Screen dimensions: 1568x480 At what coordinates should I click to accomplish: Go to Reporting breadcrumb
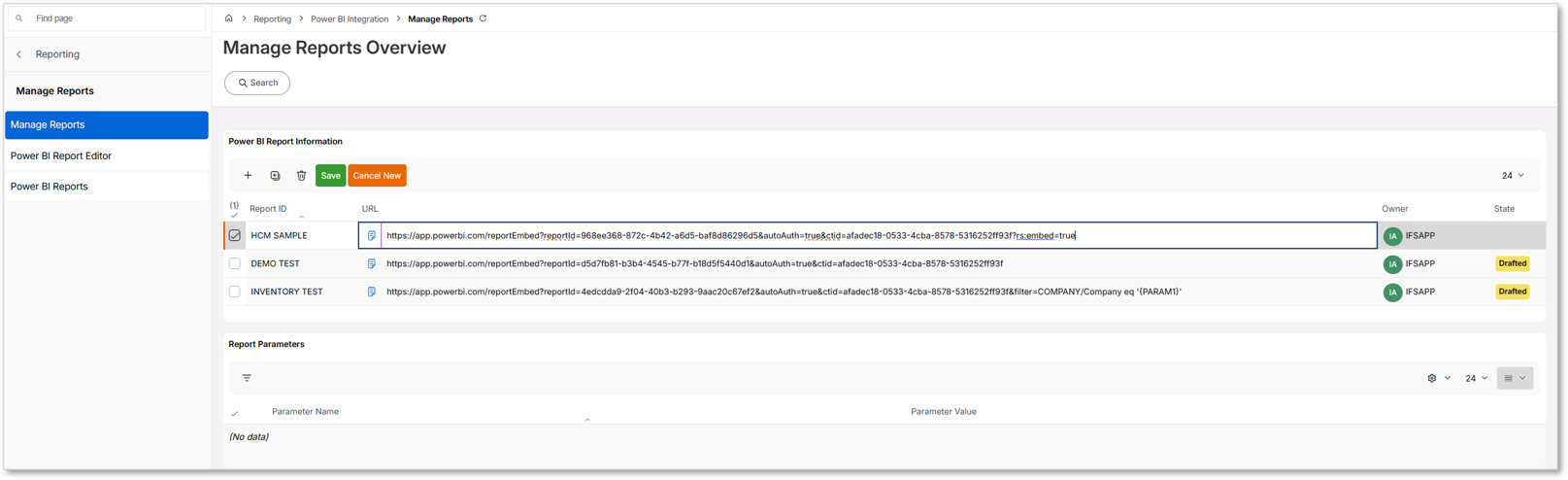point(272,18)
